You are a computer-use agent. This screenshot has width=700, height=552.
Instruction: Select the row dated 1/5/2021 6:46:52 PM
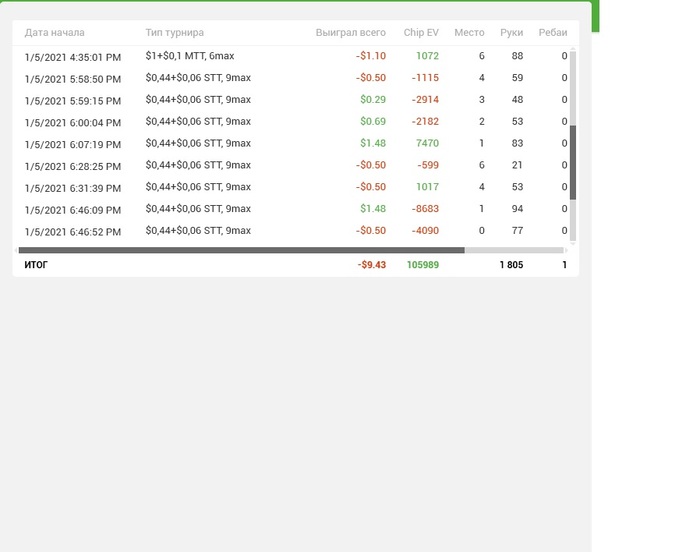291,231
